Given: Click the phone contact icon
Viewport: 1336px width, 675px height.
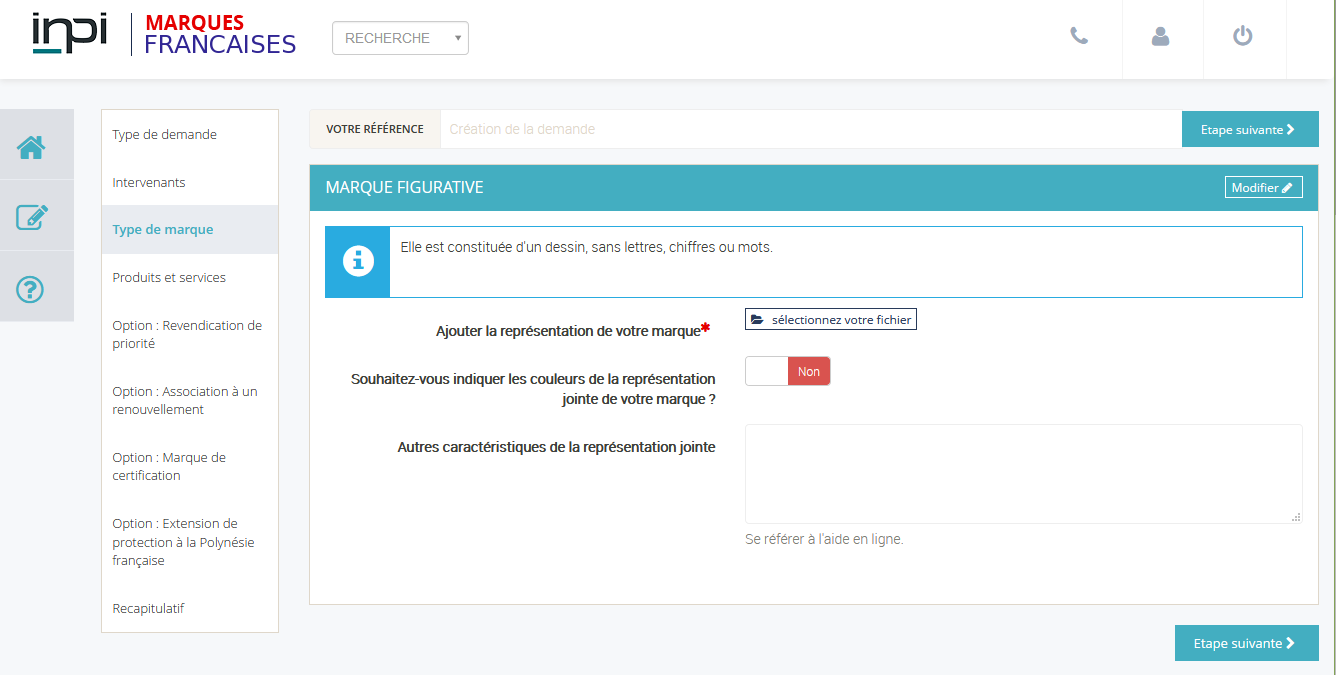Looking at the screenshot, I should tap(1079, 36).
